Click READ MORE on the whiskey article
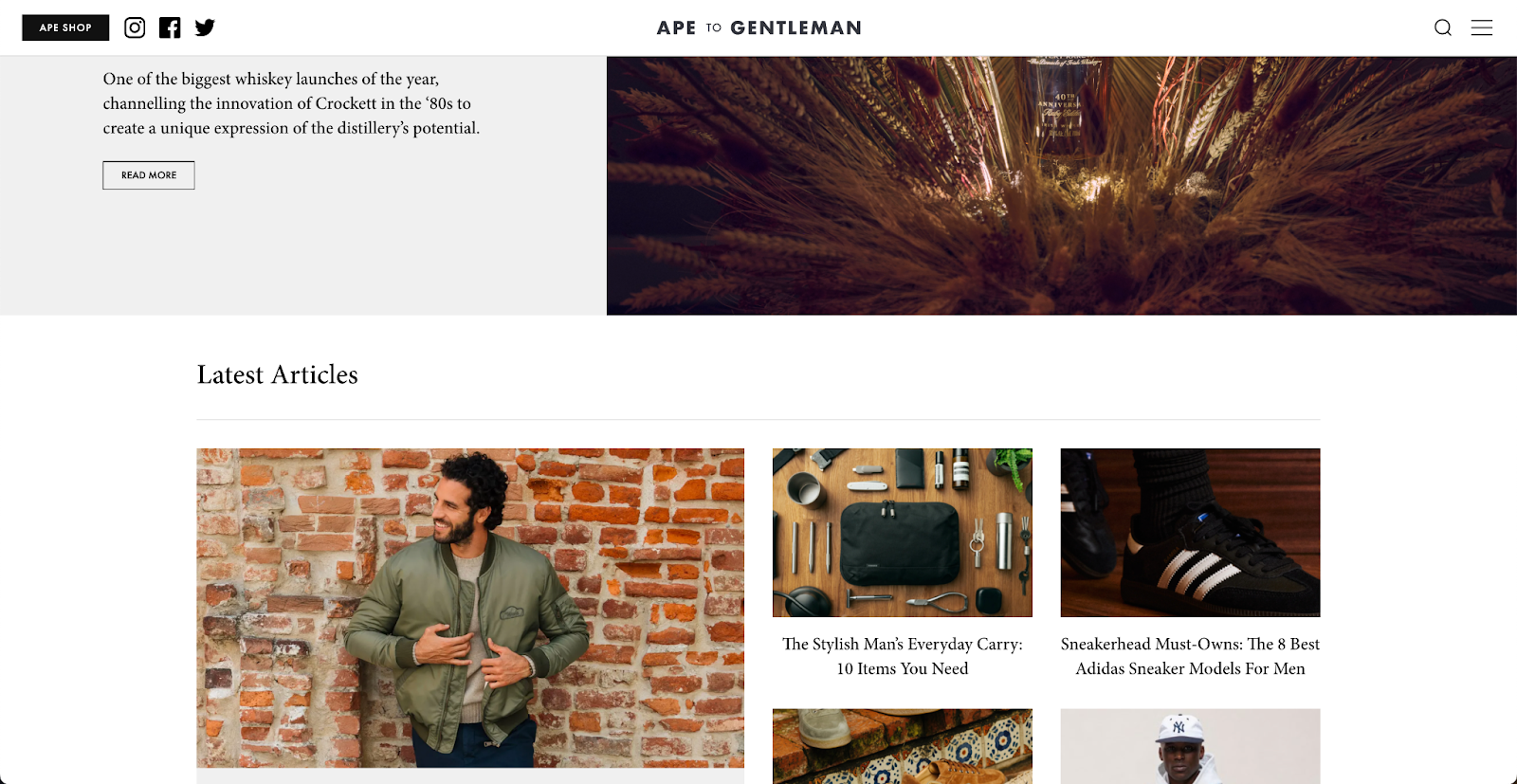 click(x=148, y=174)
